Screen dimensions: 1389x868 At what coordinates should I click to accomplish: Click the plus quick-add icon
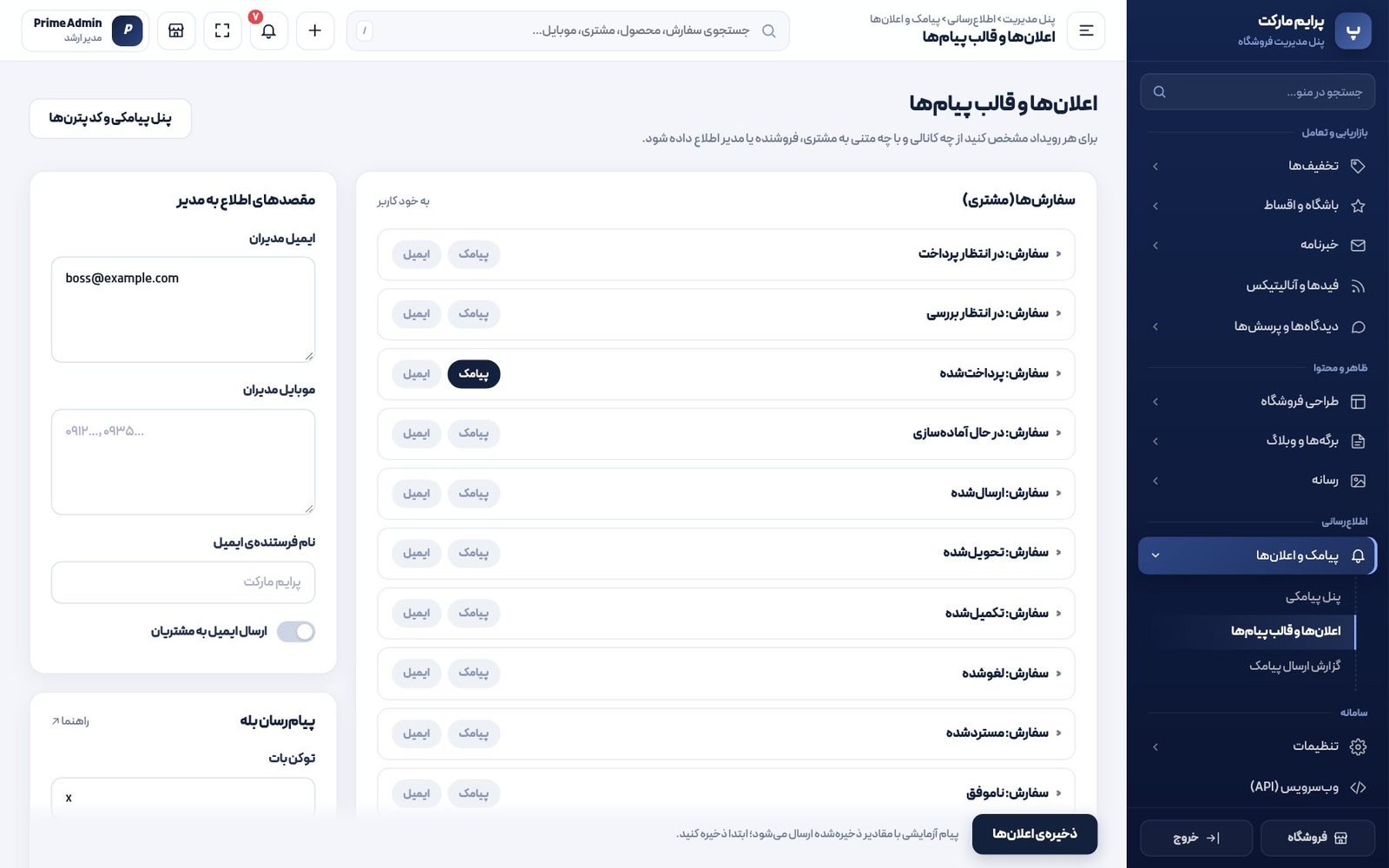[315, 30]
